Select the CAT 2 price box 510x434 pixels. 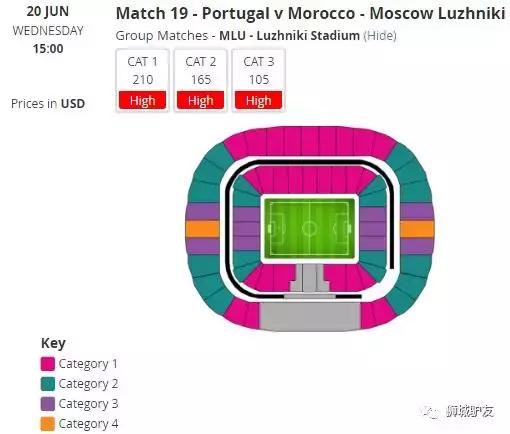(201, 80)
